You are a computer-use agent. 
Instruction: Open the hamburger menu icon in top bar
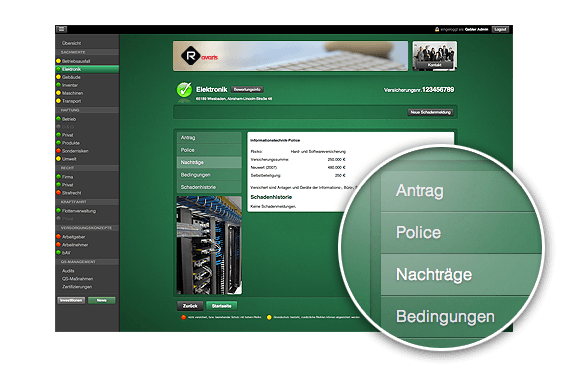click(61, 29)
